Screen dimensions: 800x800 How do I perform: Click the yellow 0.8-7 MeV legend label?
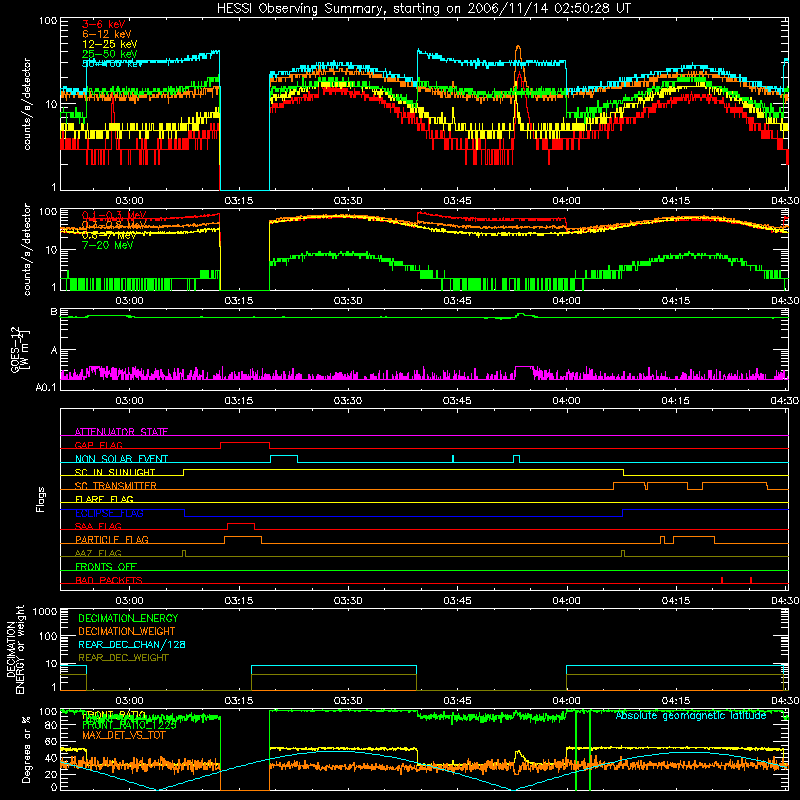pyautogui.click(x=109, y=235)
